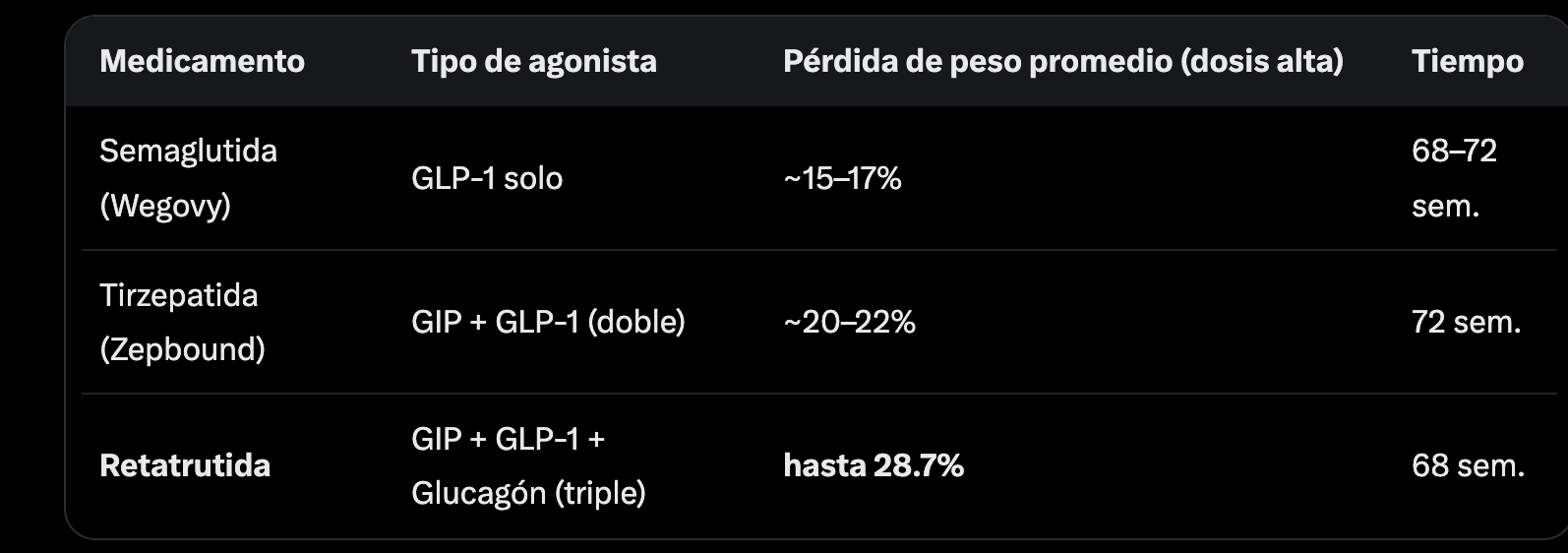Click the Glucagón (triple) text line
1568x553 pixels.
[x=528, y=493]
